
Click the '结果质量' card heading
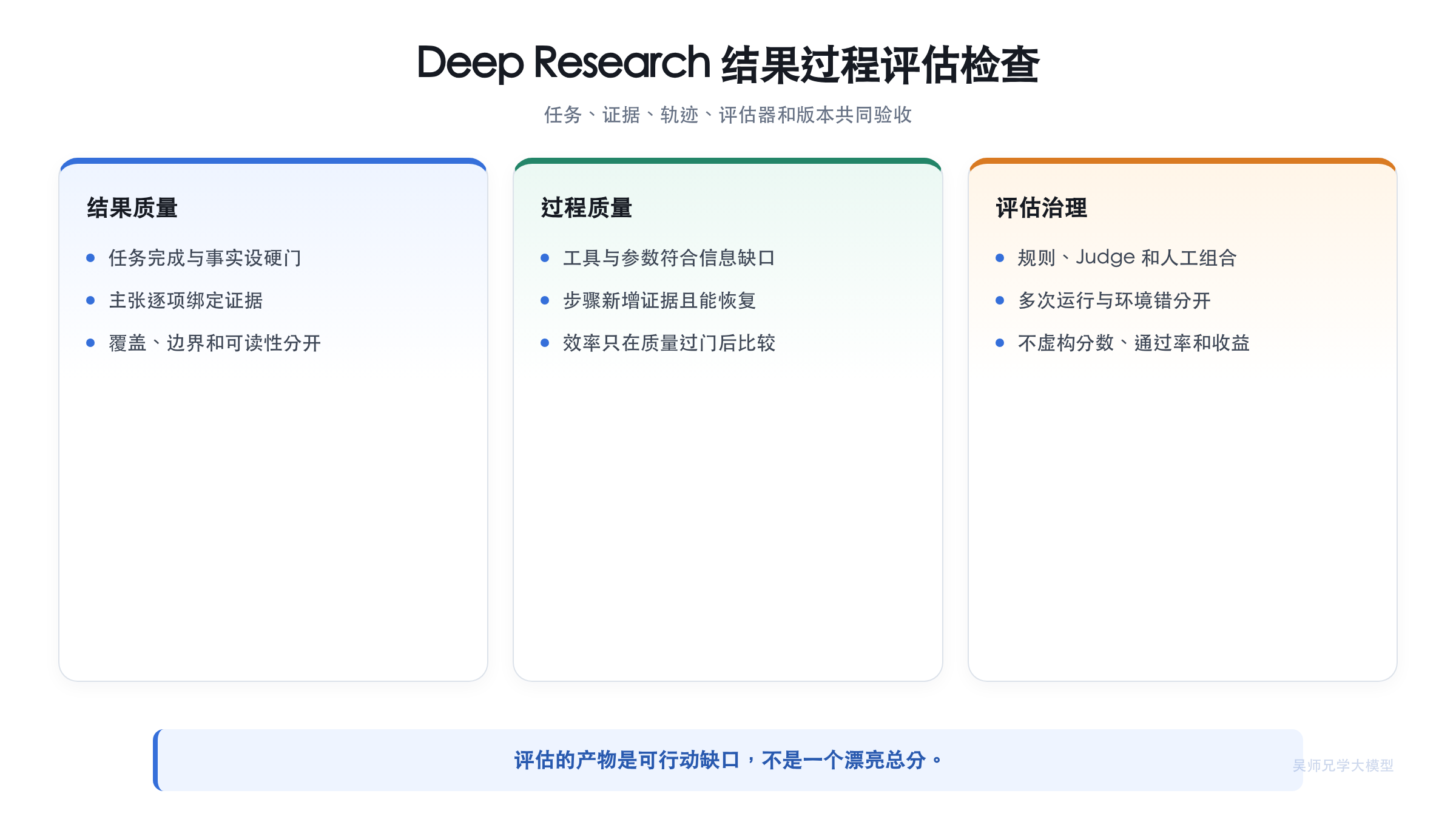132,207
